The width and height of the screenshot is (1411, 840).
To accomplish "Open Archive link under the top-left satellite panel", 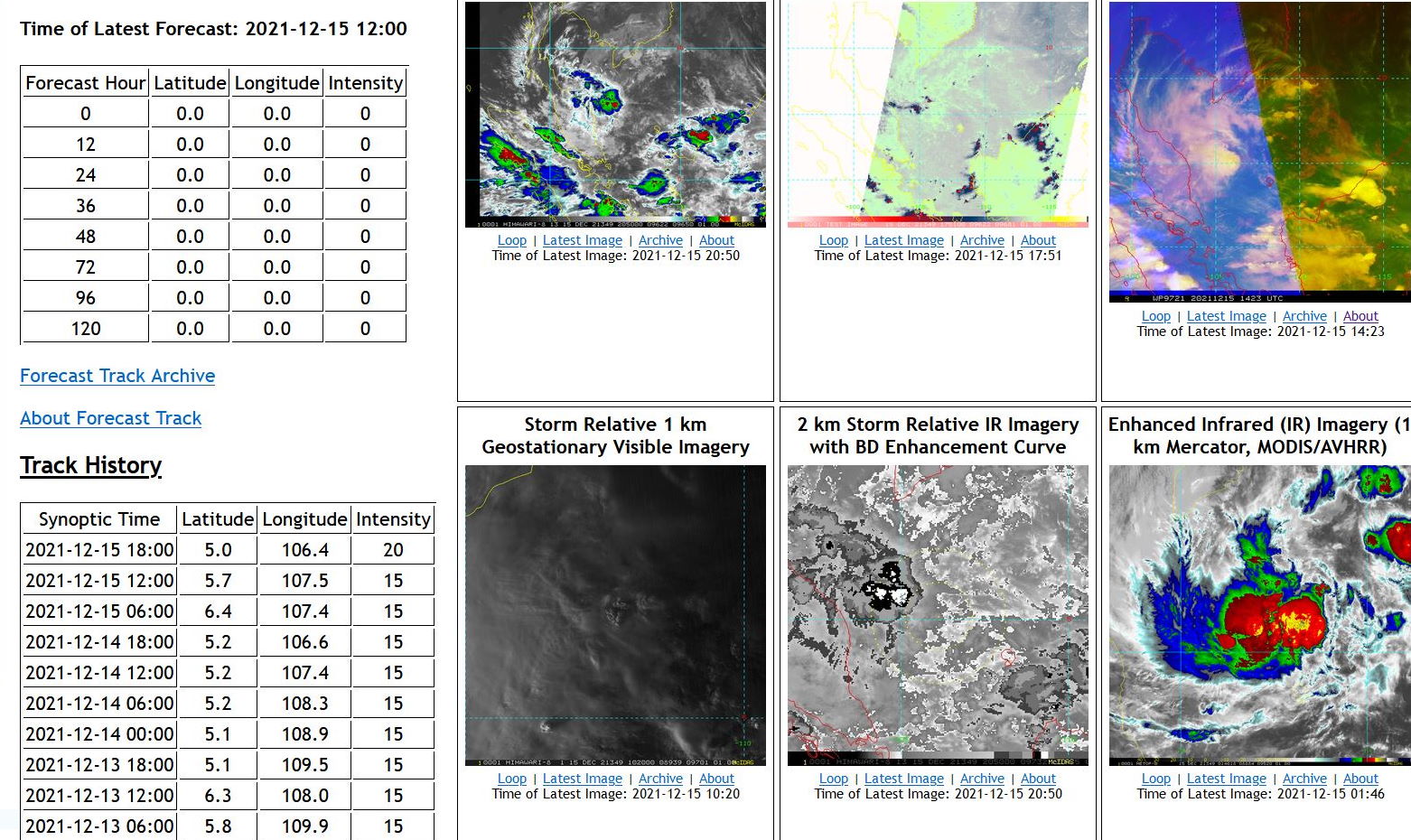I will 660,240.
